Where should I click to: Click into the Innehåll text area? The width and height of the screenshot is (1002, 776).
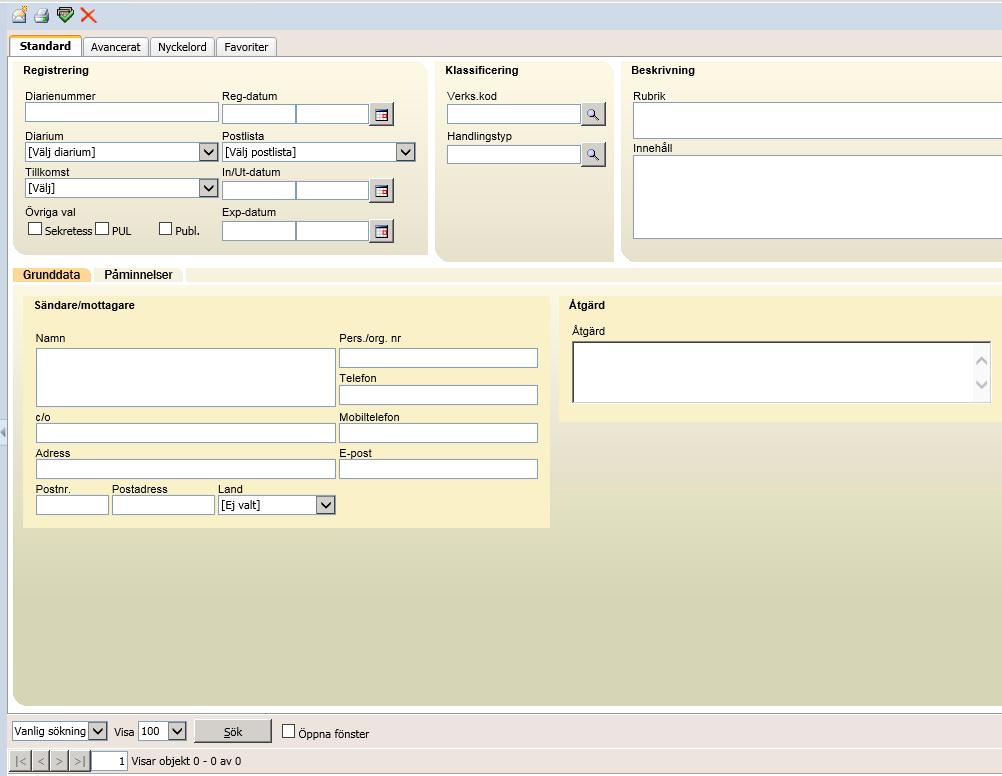click(817, 197)
